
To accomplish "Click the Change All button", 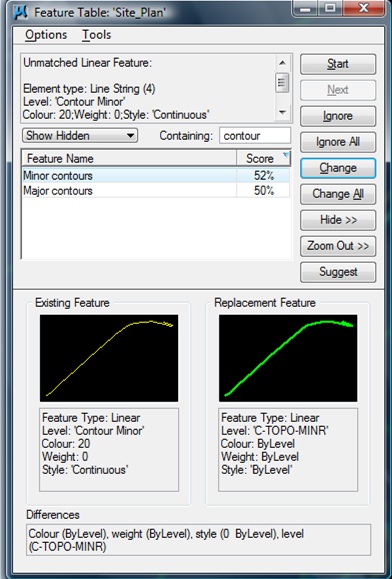I will pyautogui.click(x=338, y=194).
